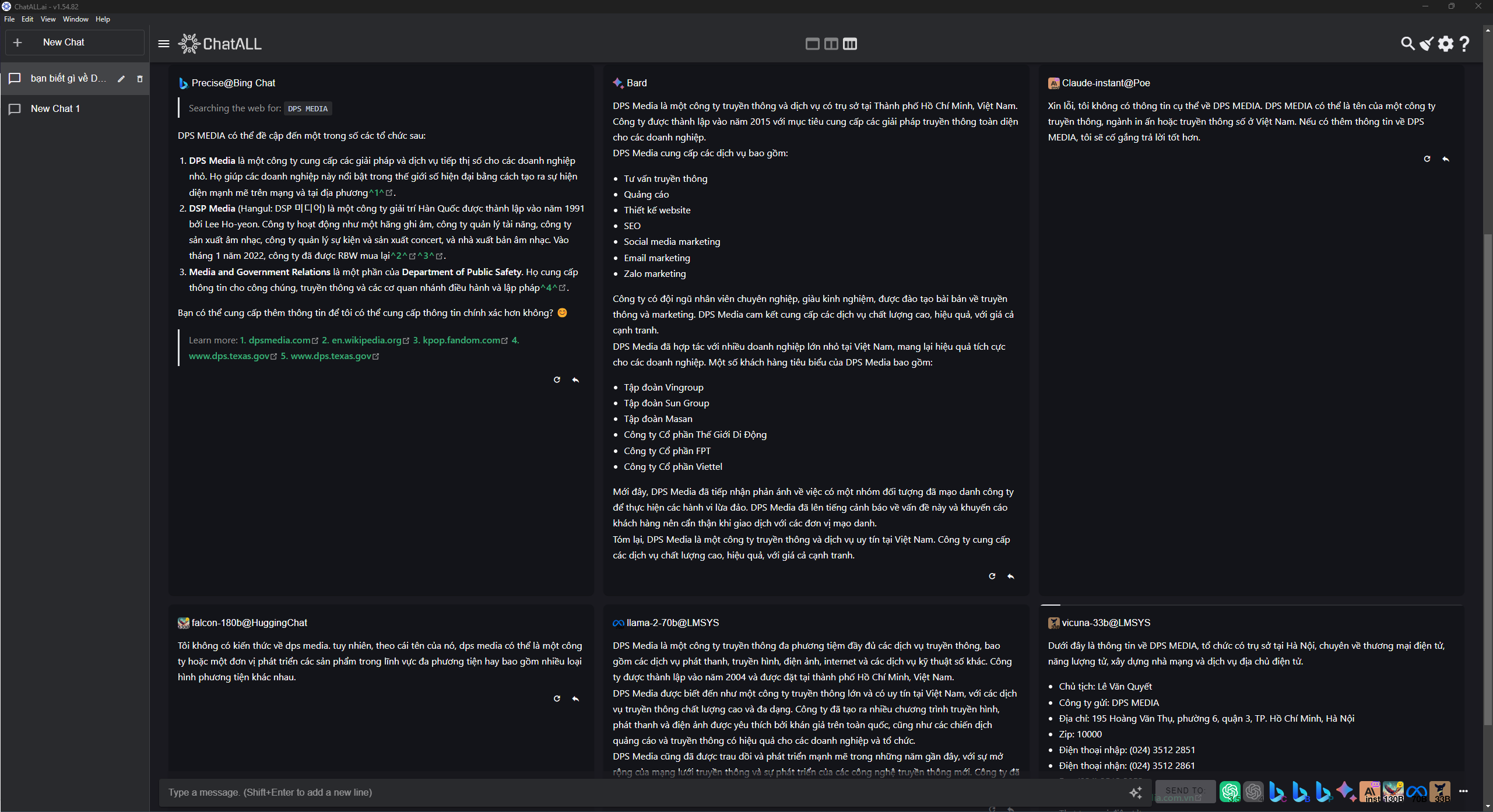Click the SEND TO button
This screenshot has width=1493, height=812.
tap(1185, 791)
